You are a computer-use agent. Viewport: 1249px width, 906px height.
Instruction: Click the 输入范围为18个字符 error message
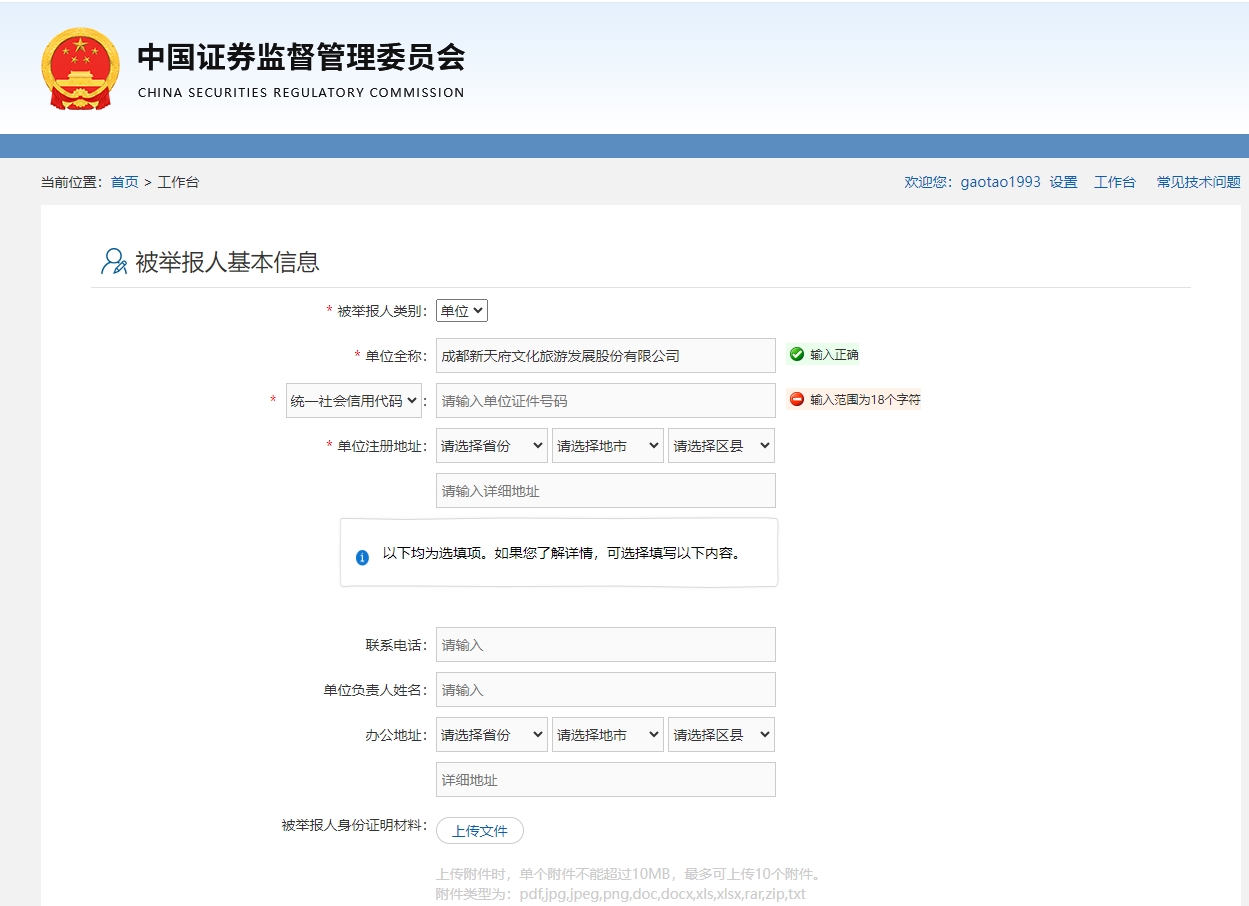865,400
